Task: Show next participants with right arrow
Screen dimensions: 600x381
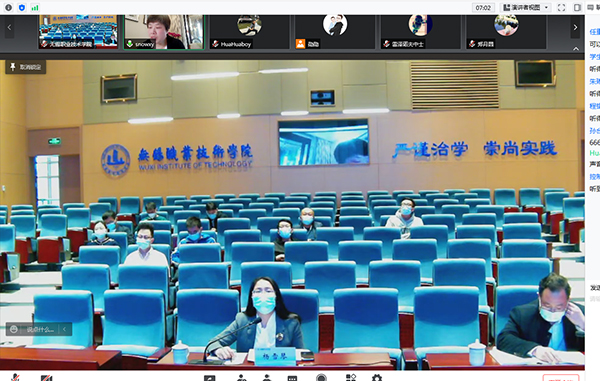Action: (575, 28)
